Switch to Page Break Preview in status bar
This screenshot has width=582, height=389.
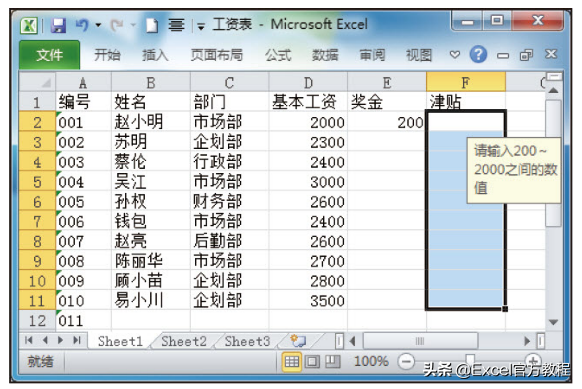(x=333, y=361)
